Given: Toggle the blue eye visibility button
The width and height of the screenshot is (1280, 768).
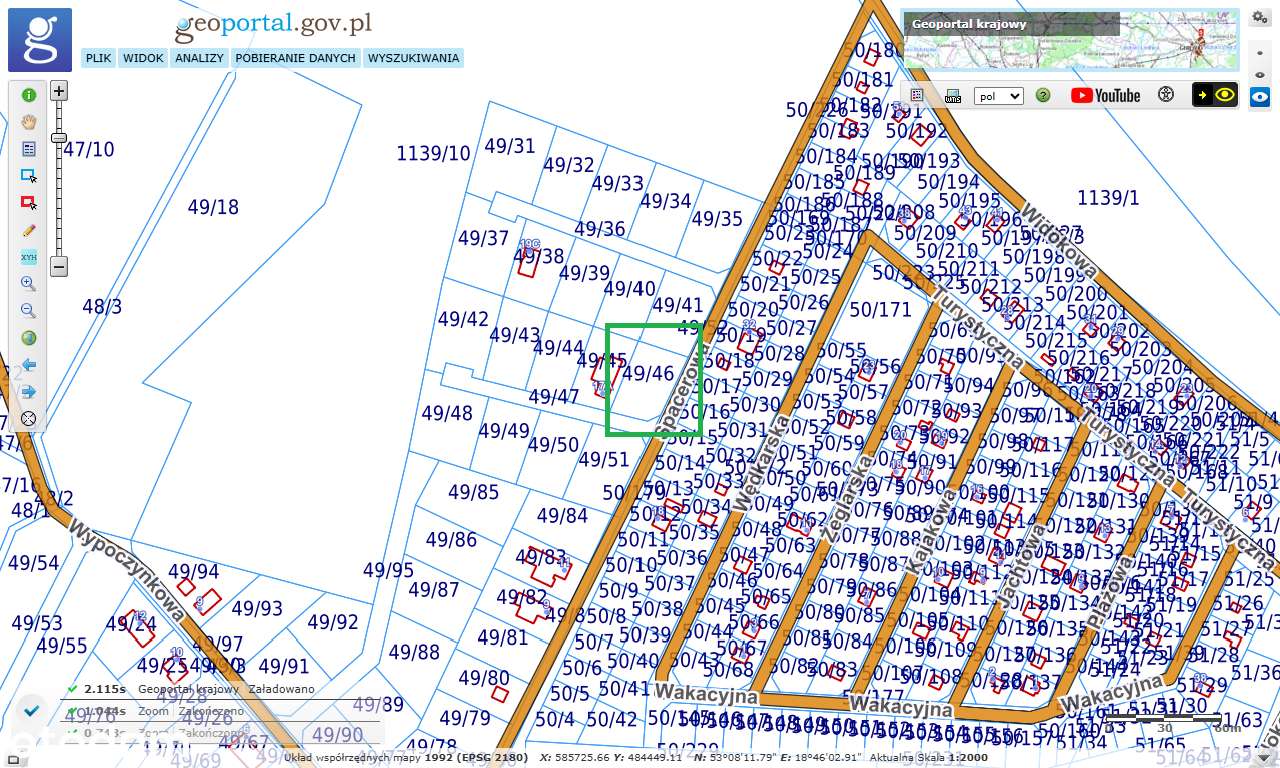Looking at the screenshot, I should click(x=1259, y=96).
